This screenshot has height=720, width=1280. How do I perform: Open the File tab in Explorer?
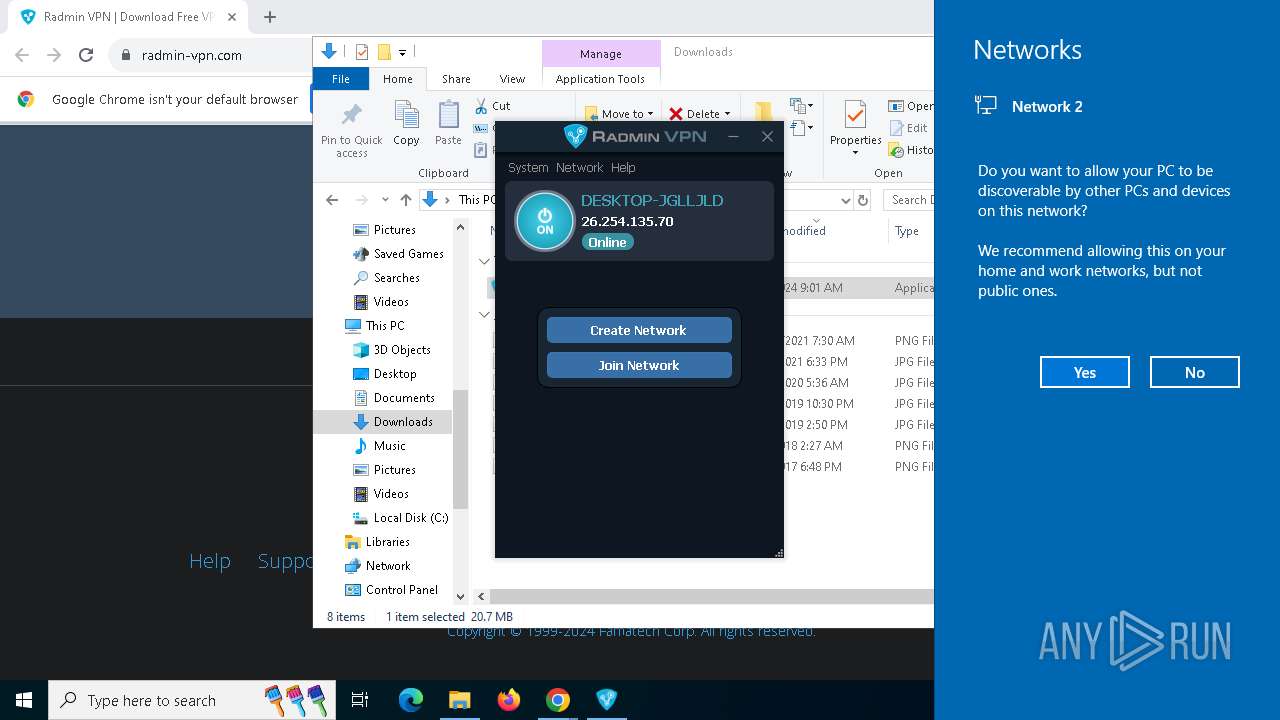341,79
